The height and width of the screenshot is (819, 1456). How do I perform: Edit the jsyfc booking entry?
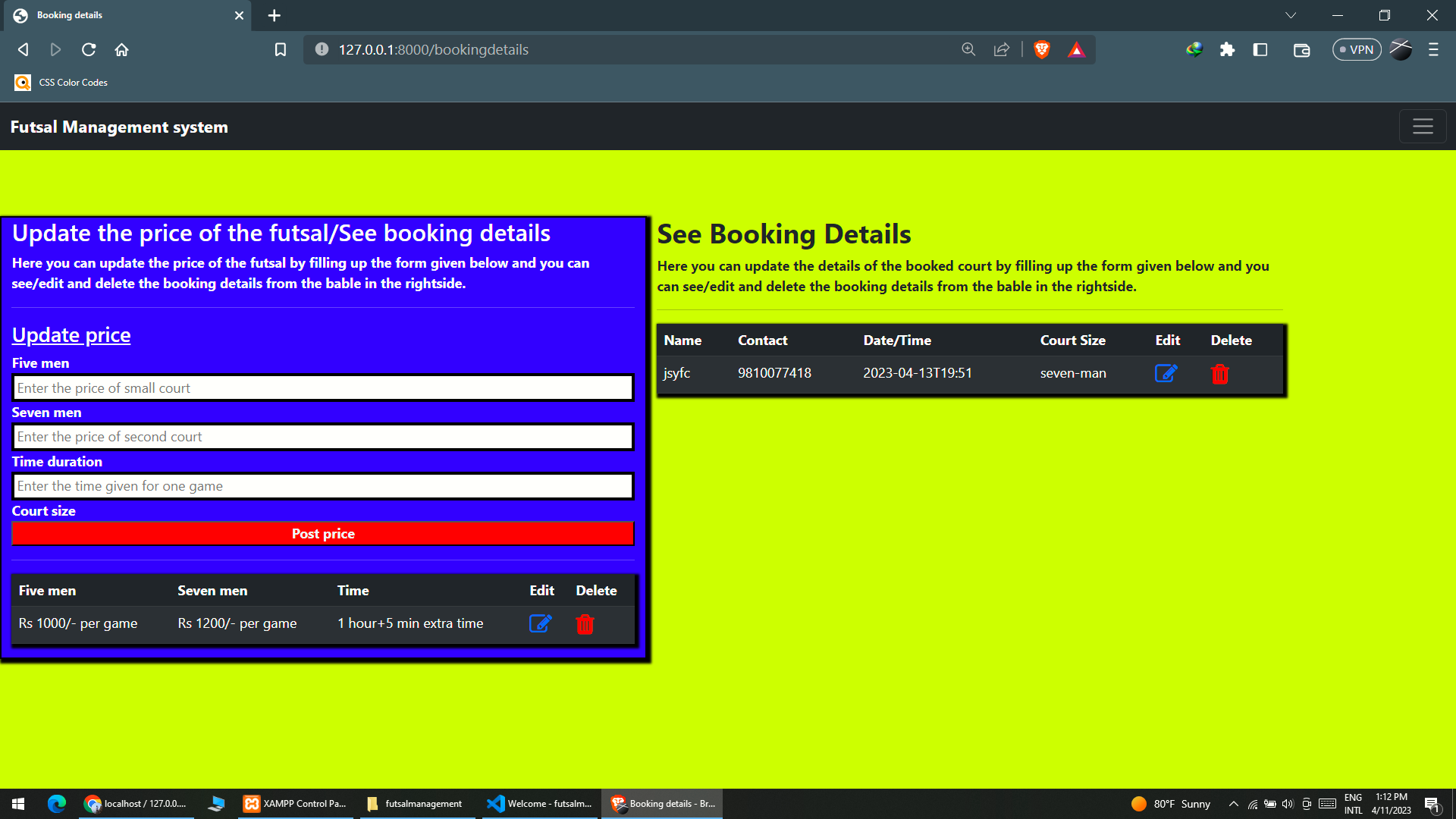(1166, 373)
